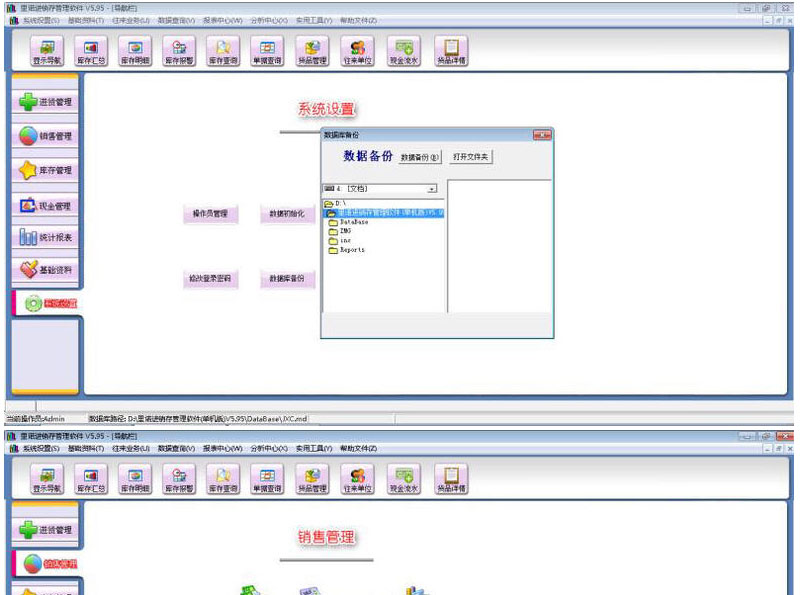Open 数据查询(V) menu in upper window
This screenshot has width=800, height=595.
pyautogui.click(x=176, y=20)
